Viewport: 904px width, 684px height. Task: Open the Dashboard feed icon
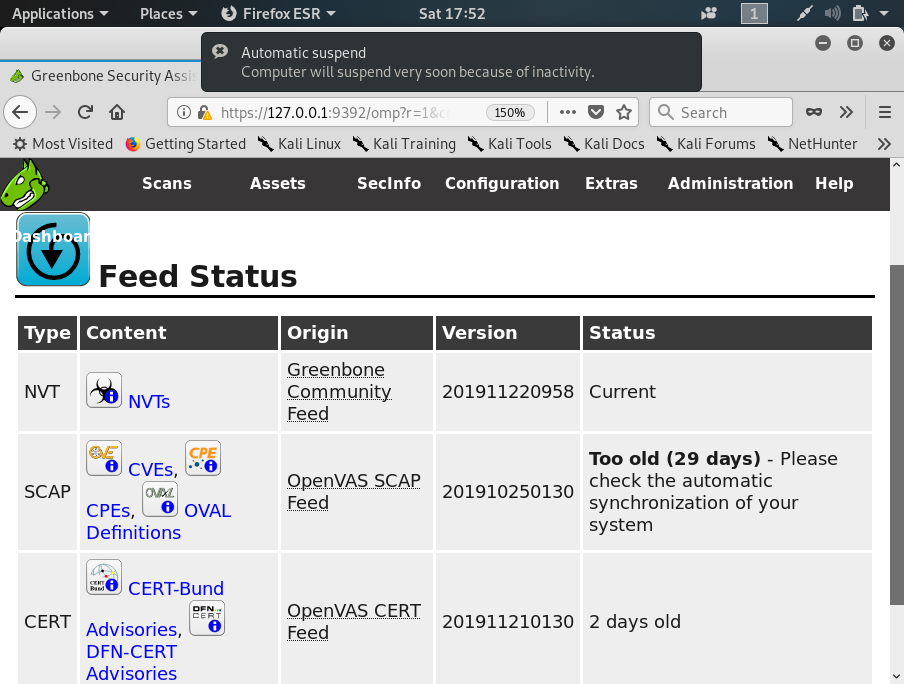tap(53, 249)
